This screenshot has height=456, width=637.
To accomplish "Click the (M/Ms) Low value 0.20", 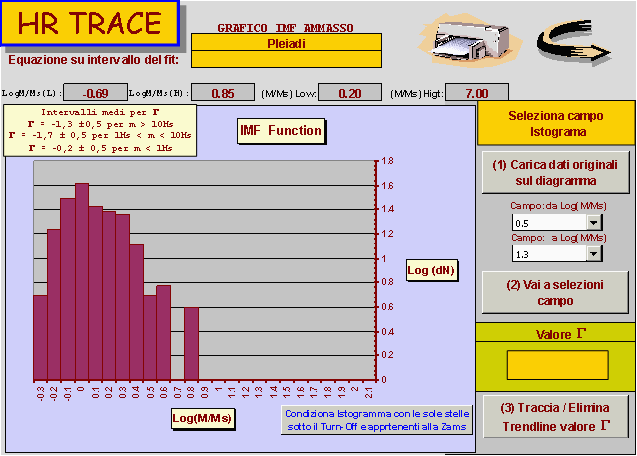I will (350, 93).
